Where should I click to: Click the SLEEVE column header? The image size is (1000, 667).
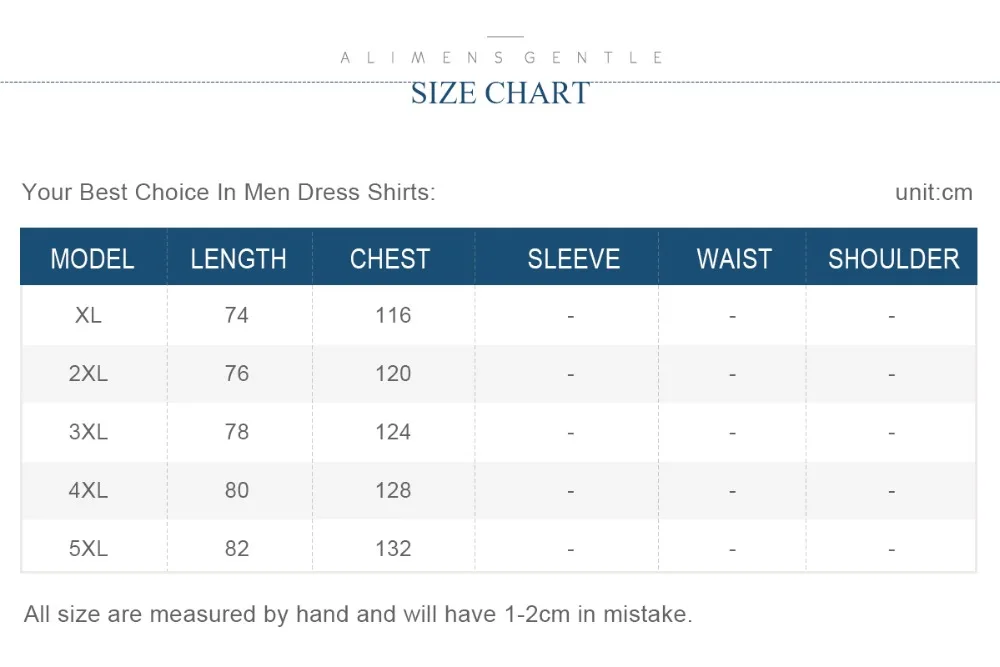pos(574,259)
